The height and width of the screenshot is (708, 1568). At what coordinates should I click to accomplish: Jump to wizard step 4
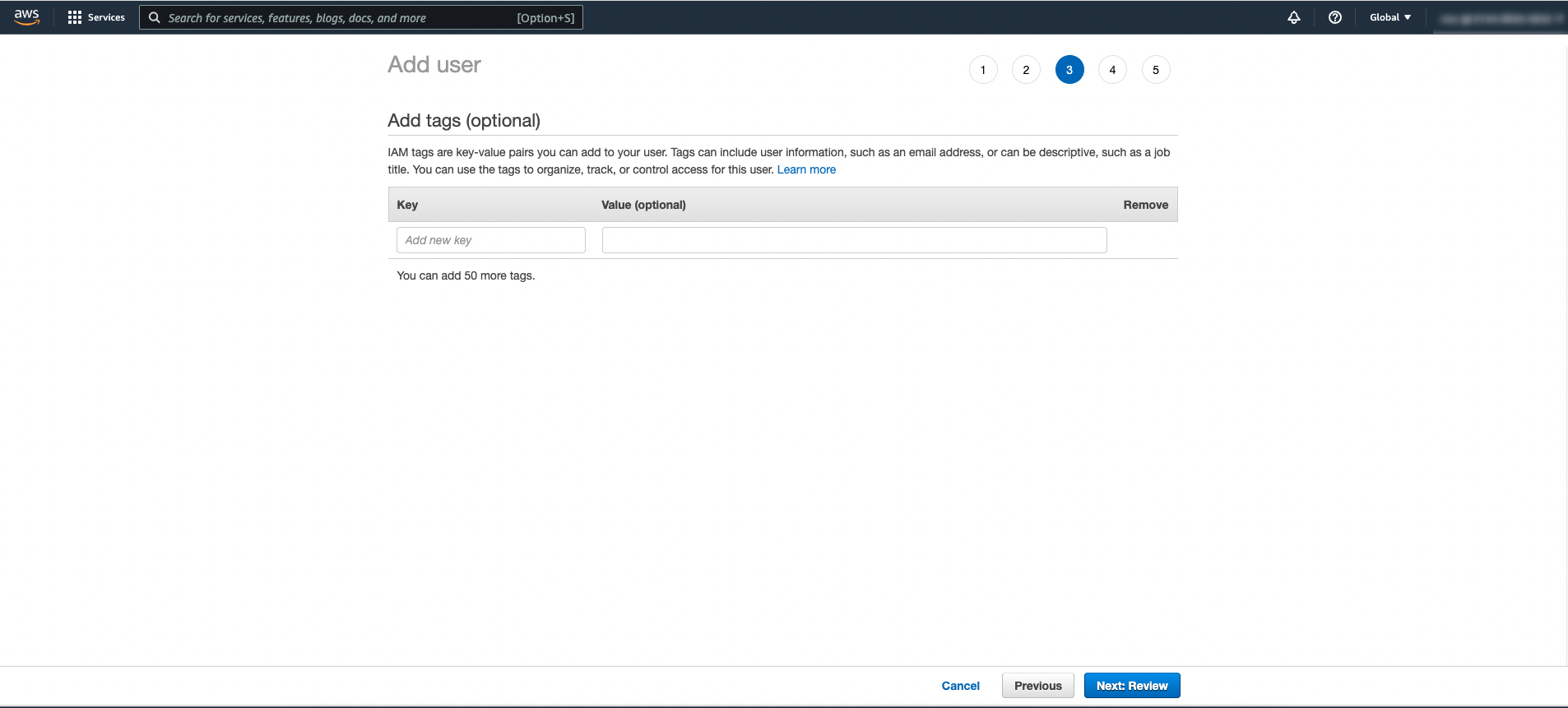pyautogui.click(x=1112, y=70)
